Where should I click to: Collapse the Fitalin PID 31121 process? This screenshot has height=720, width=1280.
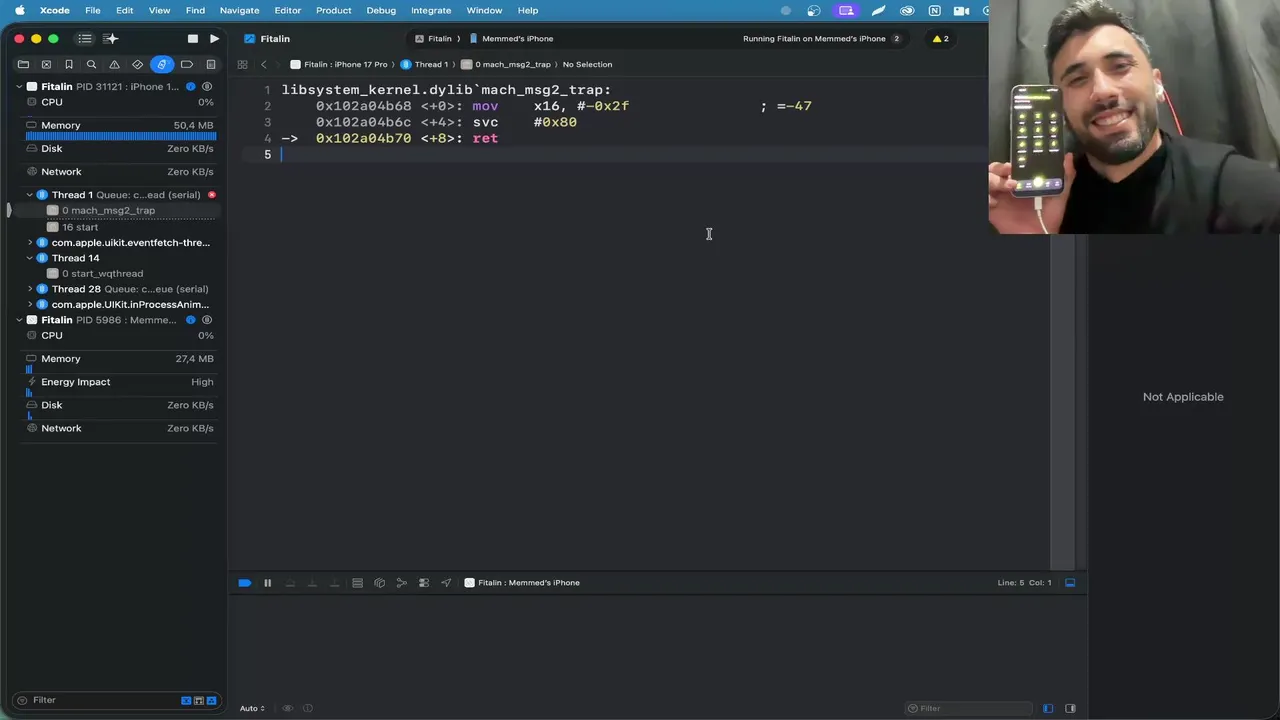pyautogui.click(x=19, y=86)
